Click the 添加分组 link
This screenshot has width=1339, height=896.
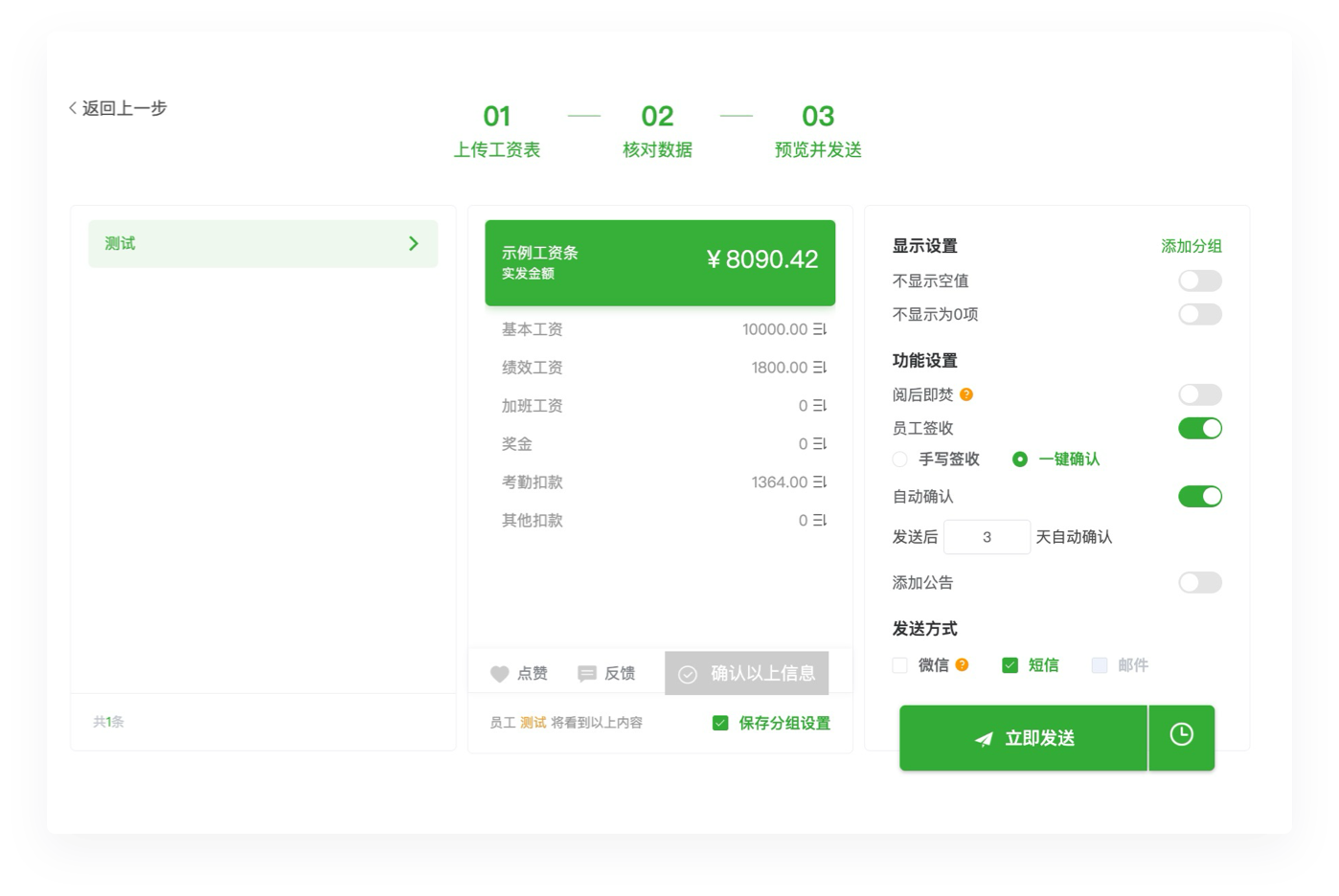pyautogui.click(x=1191, y=246)
